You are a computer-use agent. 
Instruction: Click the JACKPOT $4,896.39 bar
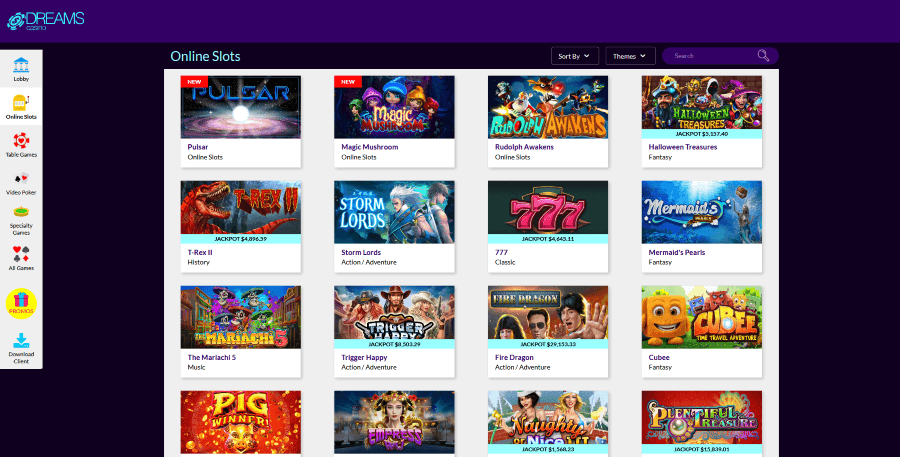(240, 239)
